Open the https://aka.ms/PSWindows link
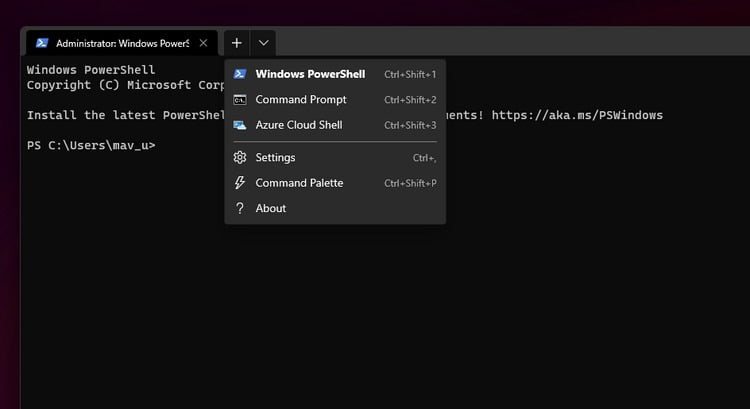Viewport: 750px width, 409px height. pyautogui.click(x=577, y=115)
